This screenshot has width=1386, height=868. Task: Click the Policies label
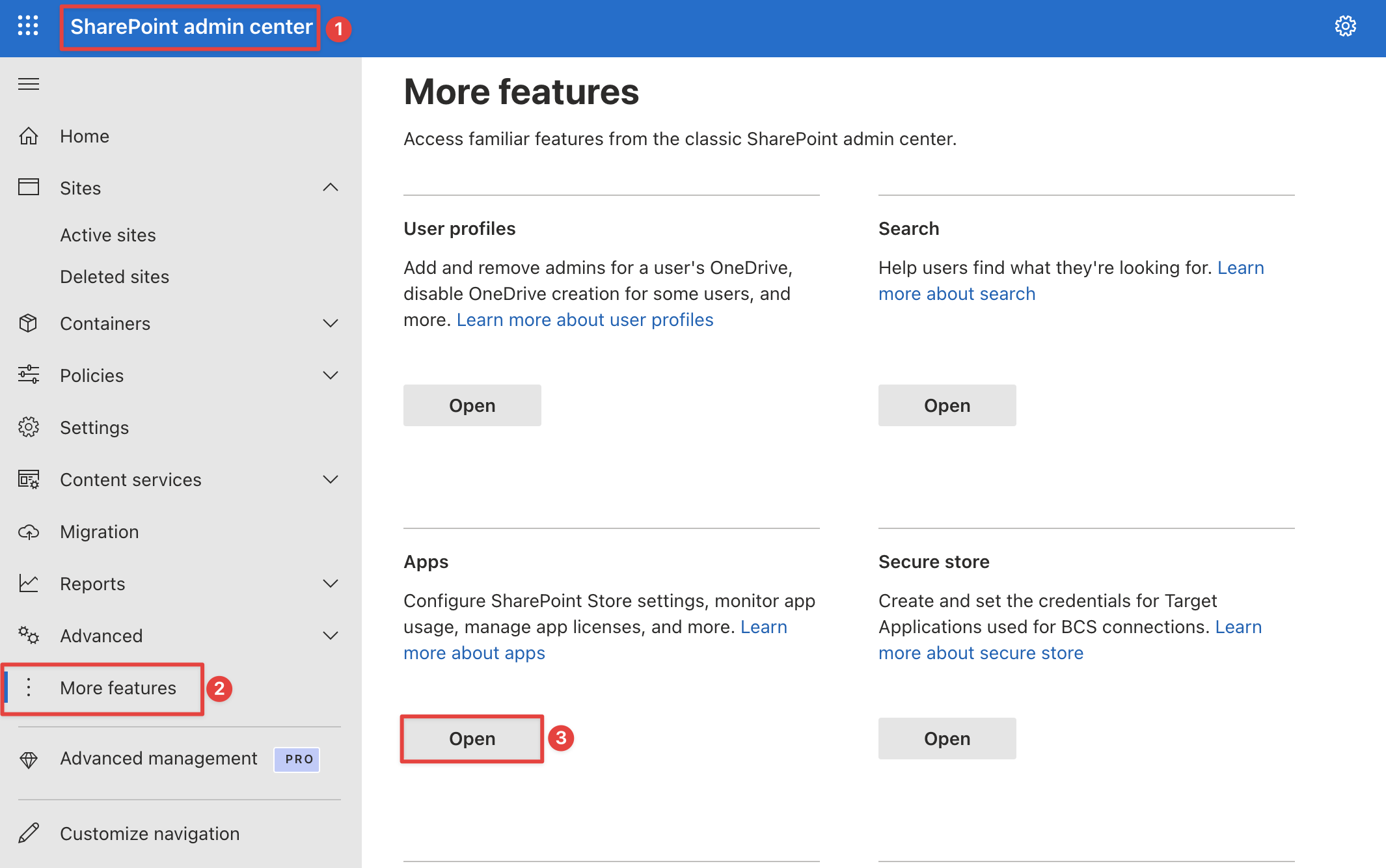click(x=92, y=375)
